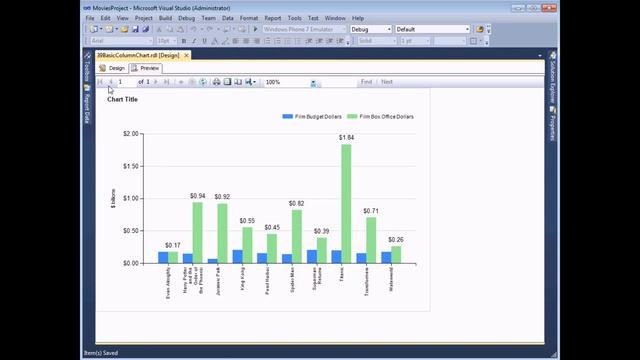Click the current page number field

pos(126,82)
